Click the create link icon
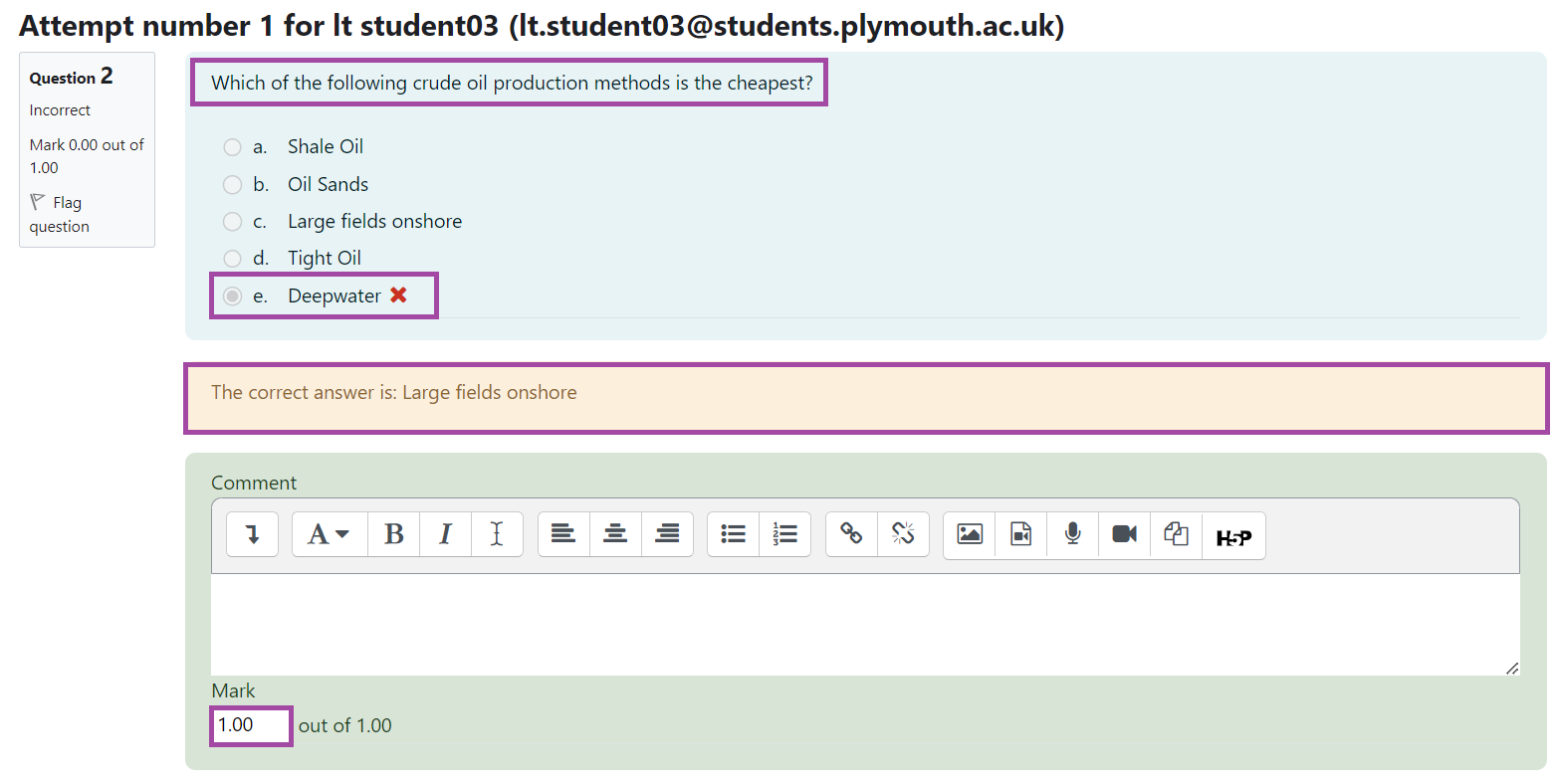 tap(851, 534)
